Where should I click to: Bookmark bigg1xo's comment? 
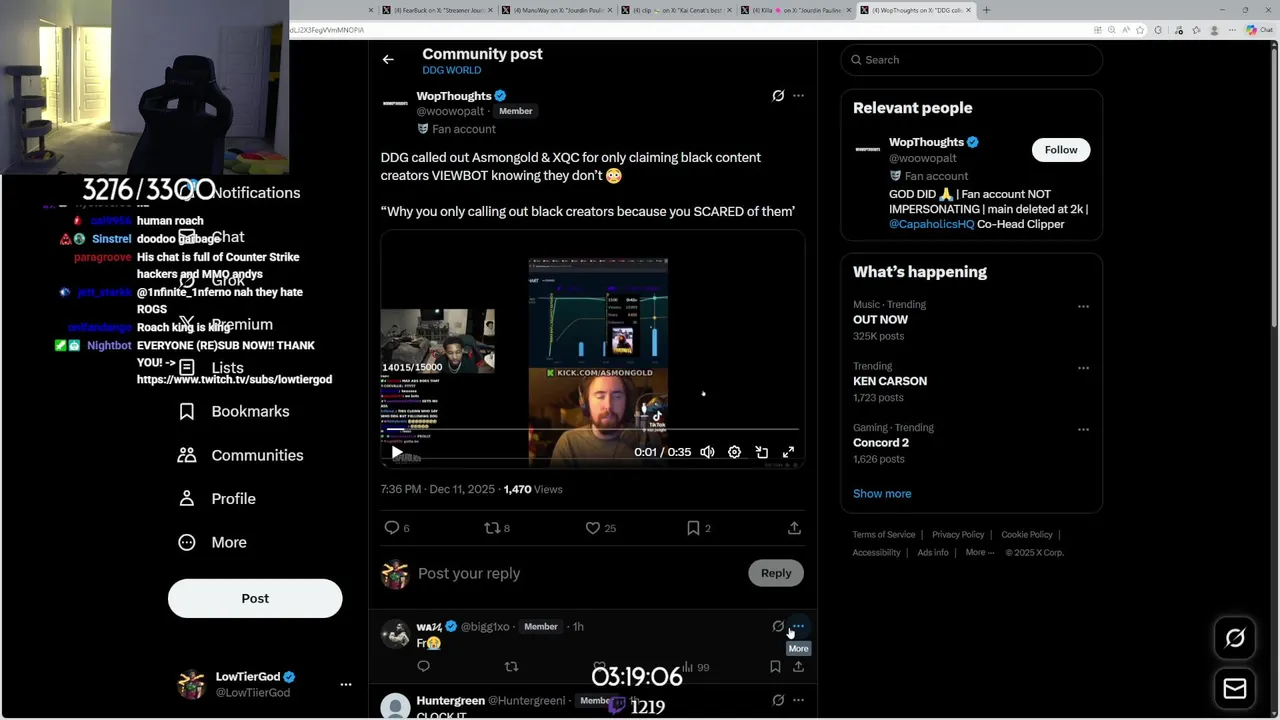click(x=775, y=666)
